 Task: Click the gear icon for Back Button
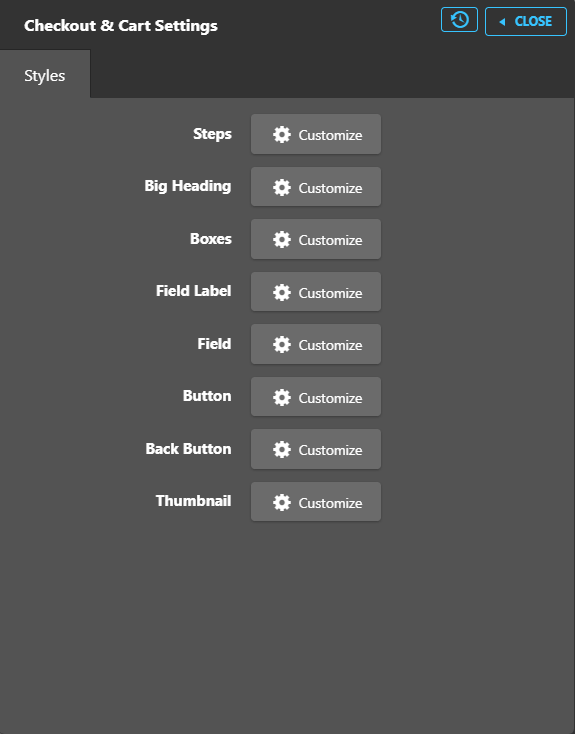click(282, 449)
